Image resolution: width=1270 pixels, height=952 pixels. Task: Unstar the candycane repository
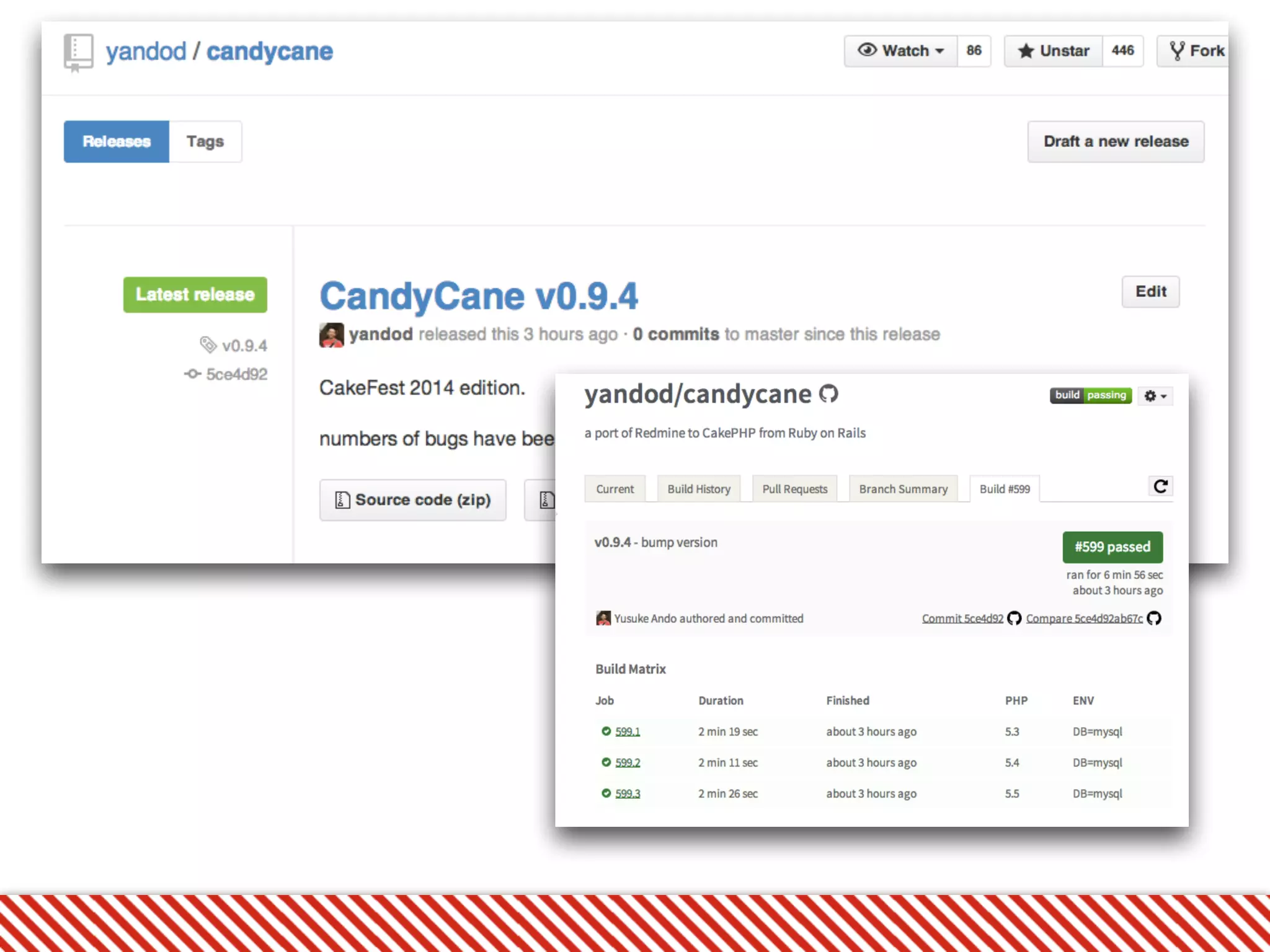[1054, 51]
